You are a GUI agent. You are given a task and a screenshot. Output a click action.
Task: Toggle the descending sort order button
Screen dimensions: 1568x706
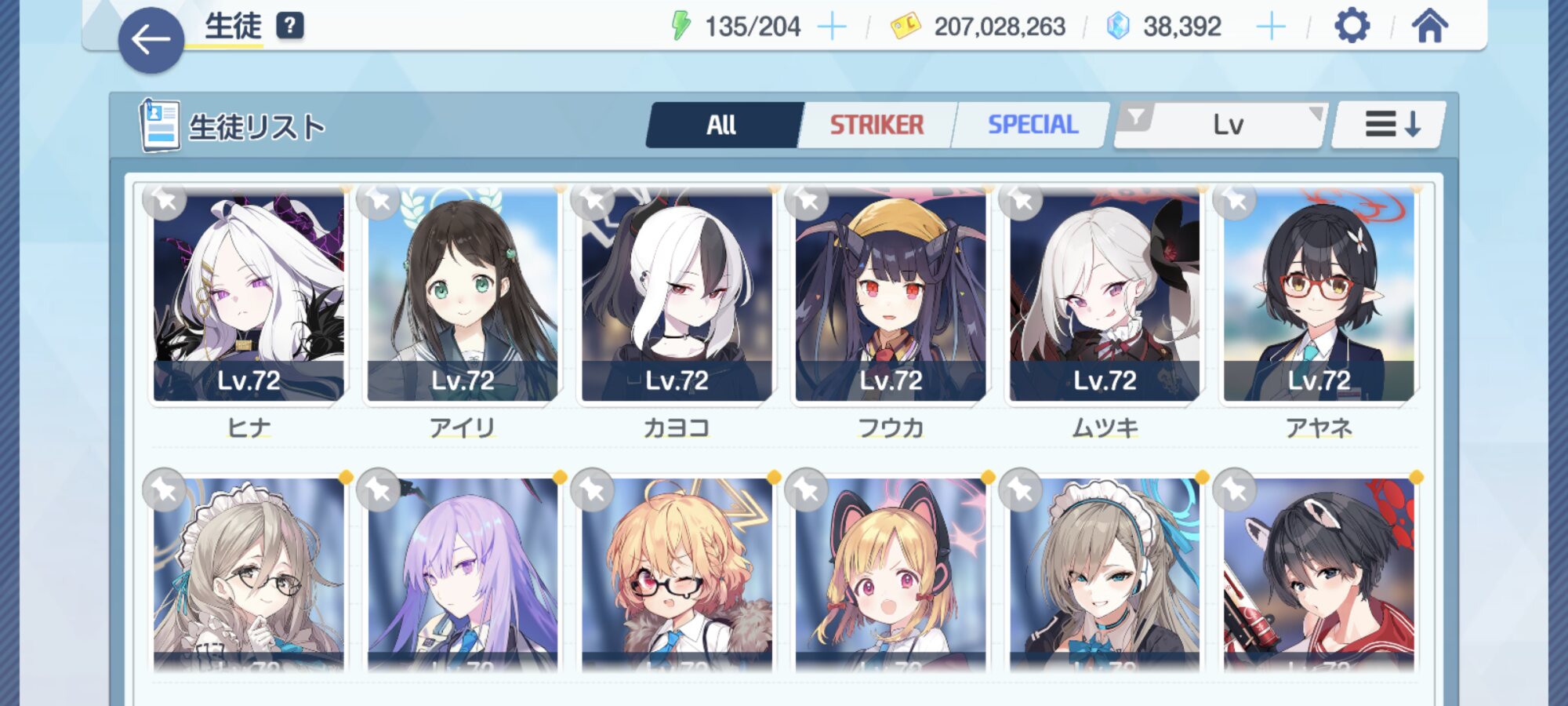tap(1389, 124)
